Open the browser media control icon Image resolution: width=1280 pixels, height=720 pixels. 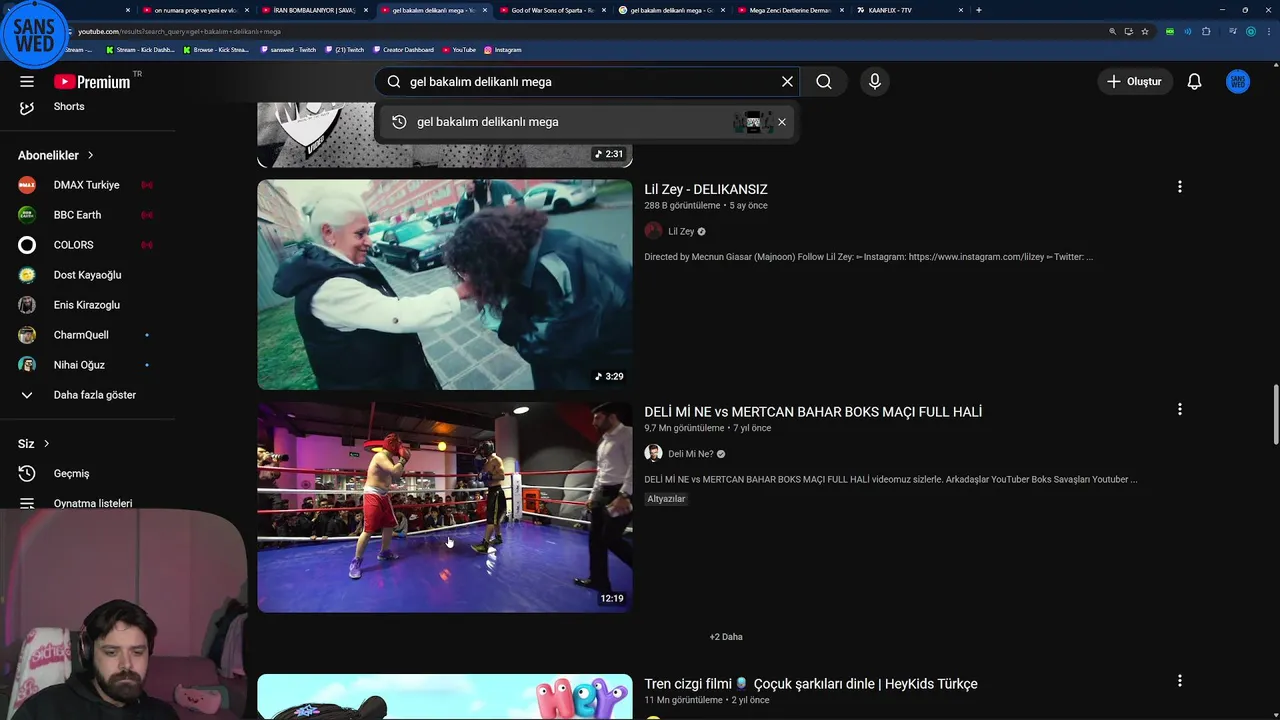pyautogui.click(x=1233, y=31)
